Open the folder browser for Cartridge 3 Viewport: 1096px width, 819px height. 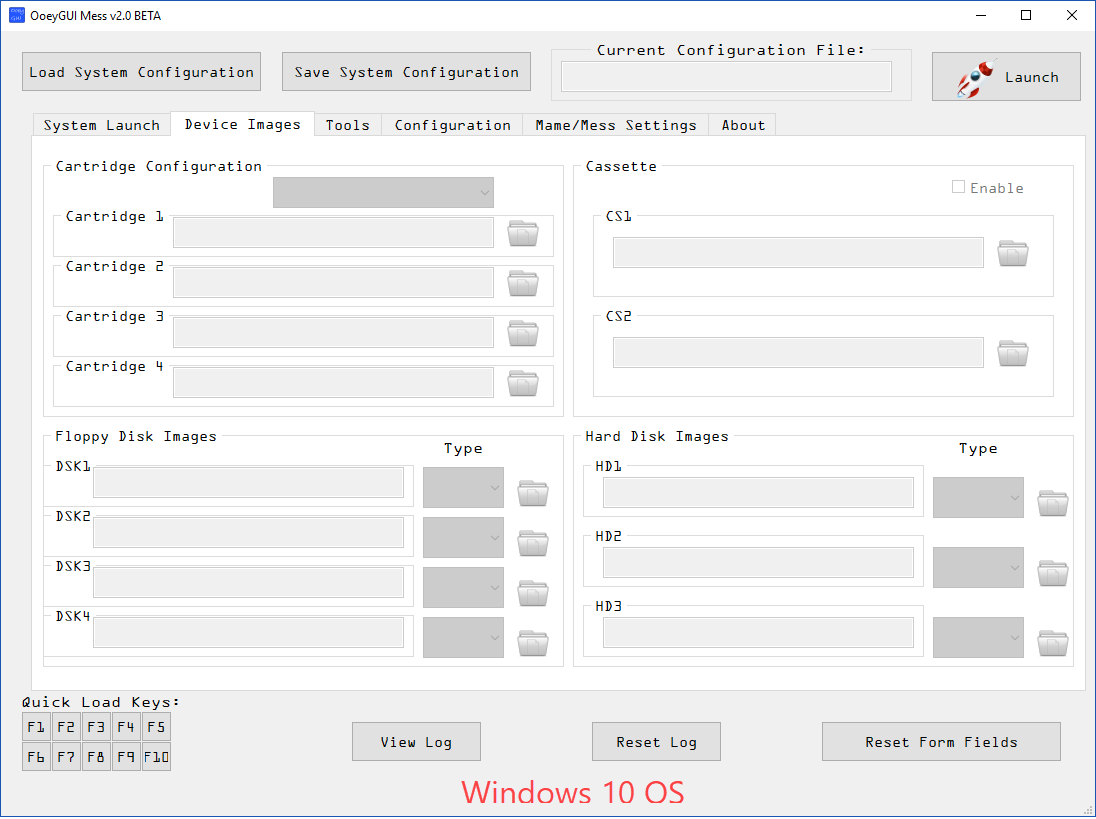point(523,333)
